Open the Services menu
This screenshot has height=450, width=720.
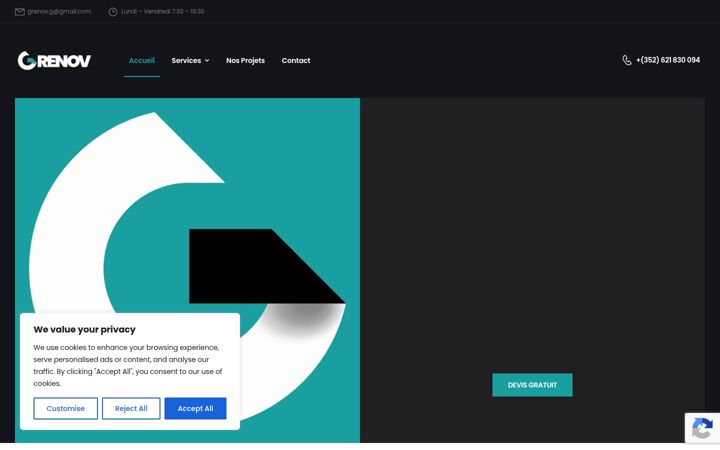click(x=186, y=61)
